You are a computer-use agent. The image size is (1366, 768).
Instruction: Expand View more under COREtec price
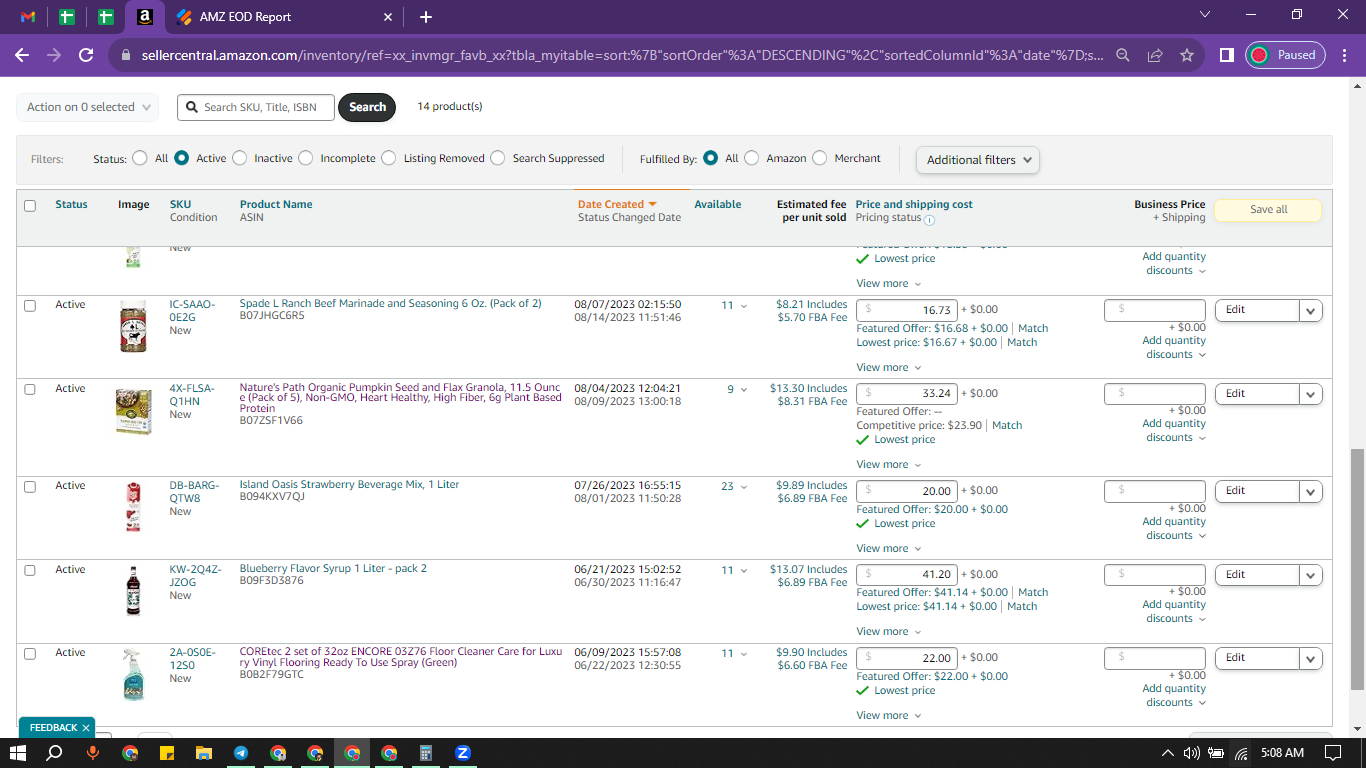(888, 716)
